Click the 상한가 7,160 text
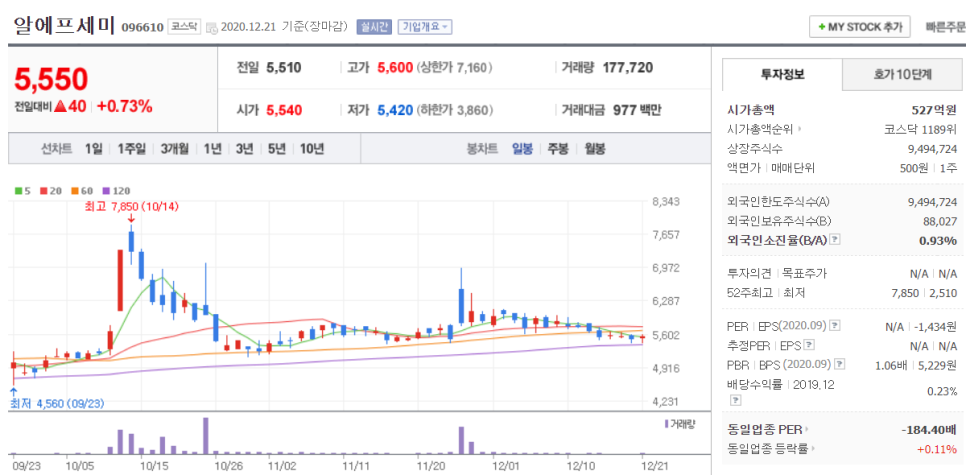Image resolution: width=966 pixels, height=475 pixels. 455,68
